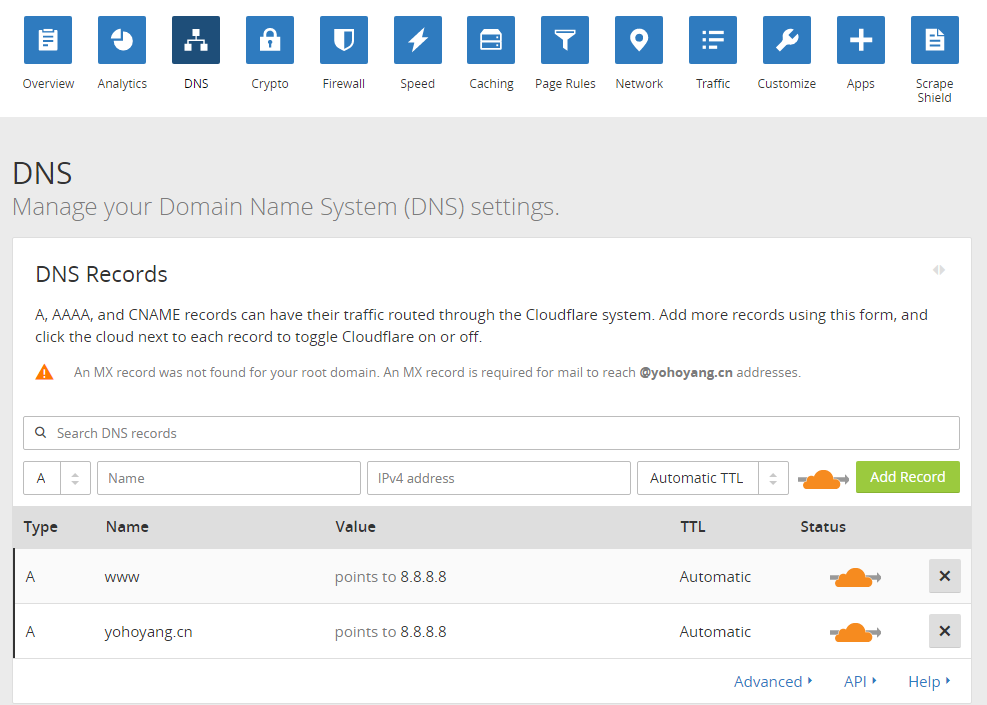This screenshot has width=987, height=705.
Task: Toggle Cloudflare proxy cloud for www record
Action: (x=854, y=577)
